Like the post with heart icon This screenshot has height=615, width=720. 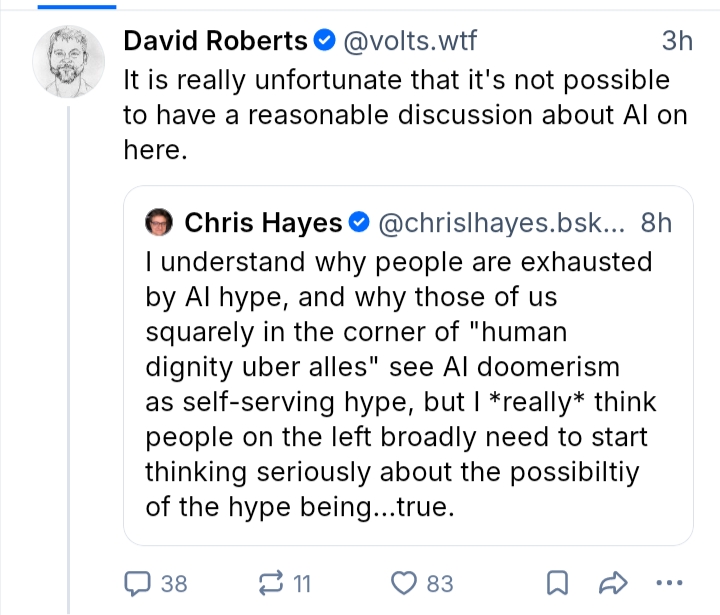click(x=403, y=582)
